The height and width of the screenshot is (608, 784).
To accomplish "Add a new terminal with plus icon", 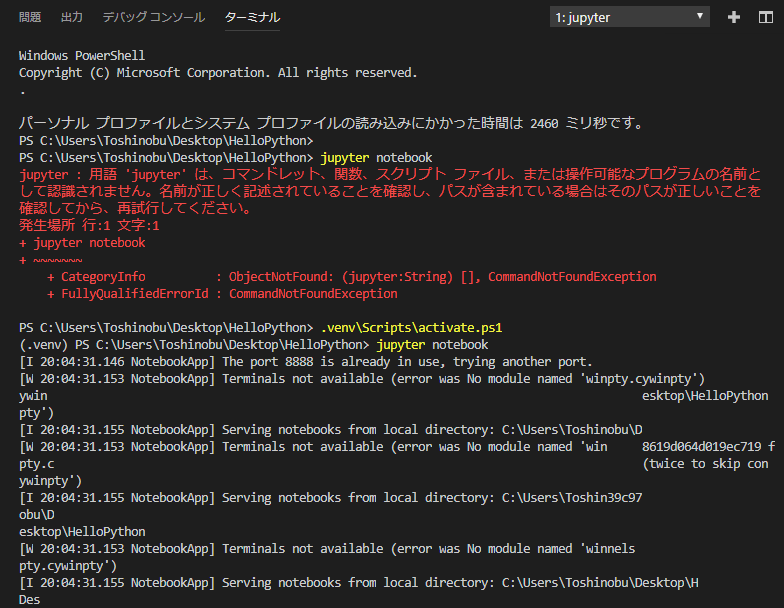I will coord(734,18).
